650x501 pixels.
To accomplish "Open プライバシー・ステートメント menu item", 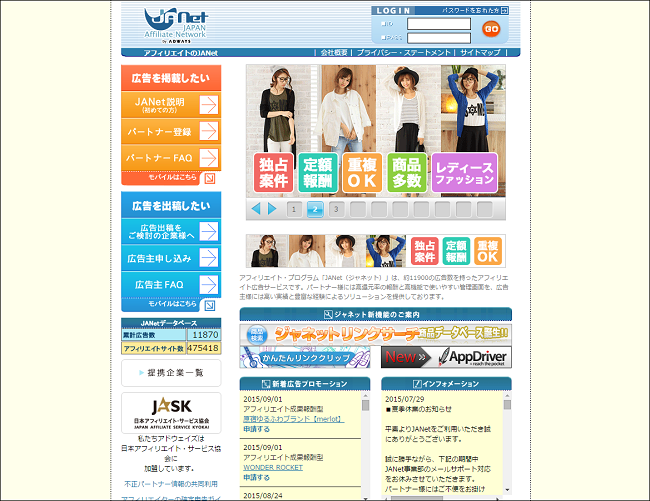I will [x=403, y=53].
